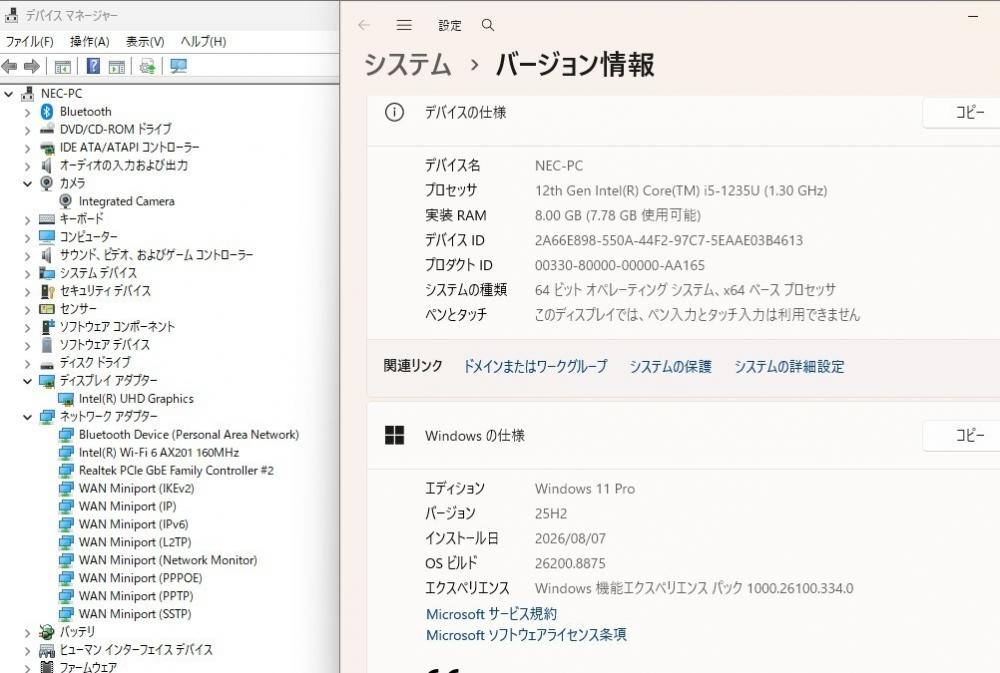This screenshot has height=673, width=1000.
Task: Collapse the NEC-PC root node
Action: tap(9, 94)
